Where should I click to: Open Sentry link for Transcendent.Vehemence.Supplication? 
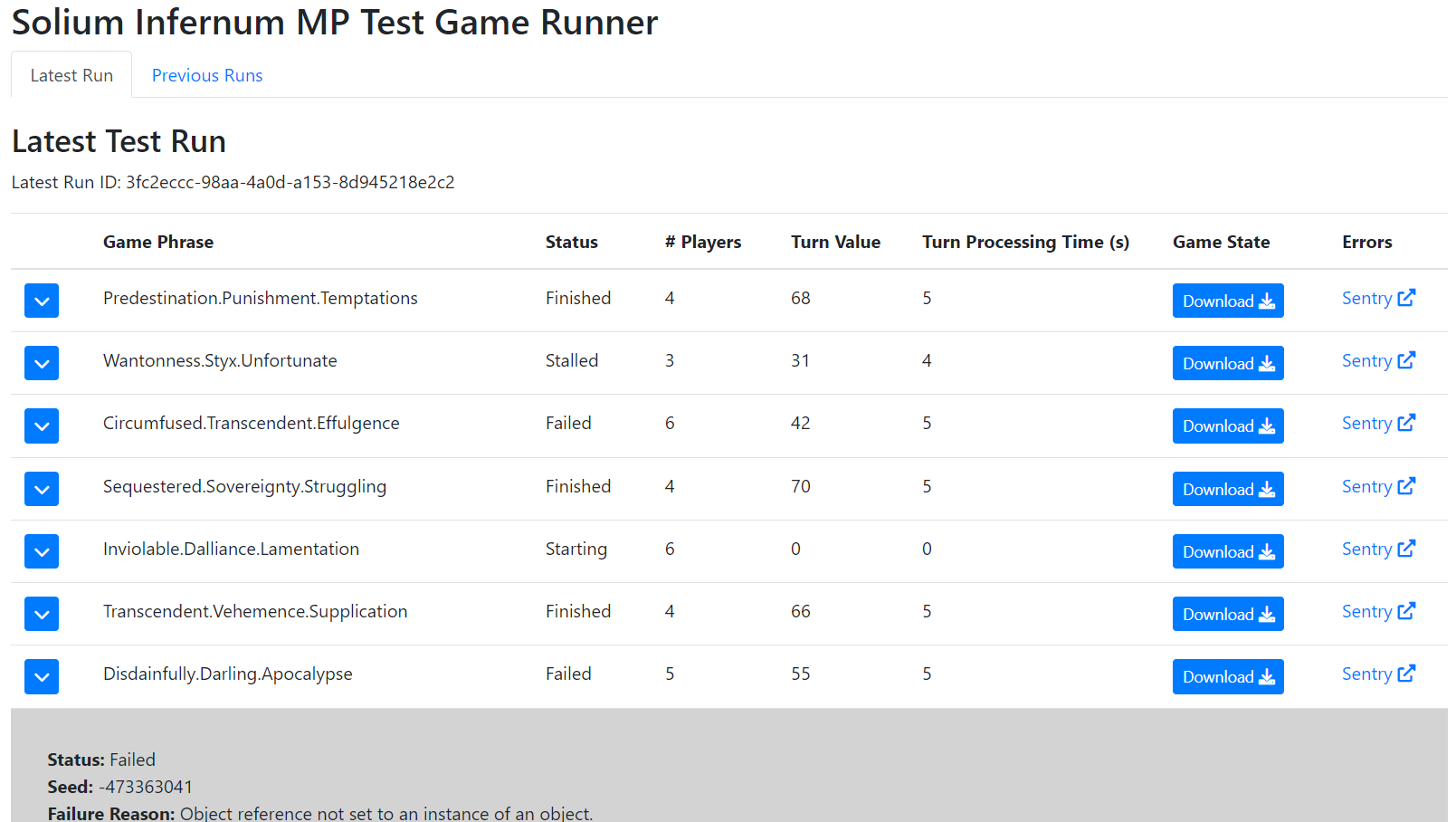[x=1377, y=611]
